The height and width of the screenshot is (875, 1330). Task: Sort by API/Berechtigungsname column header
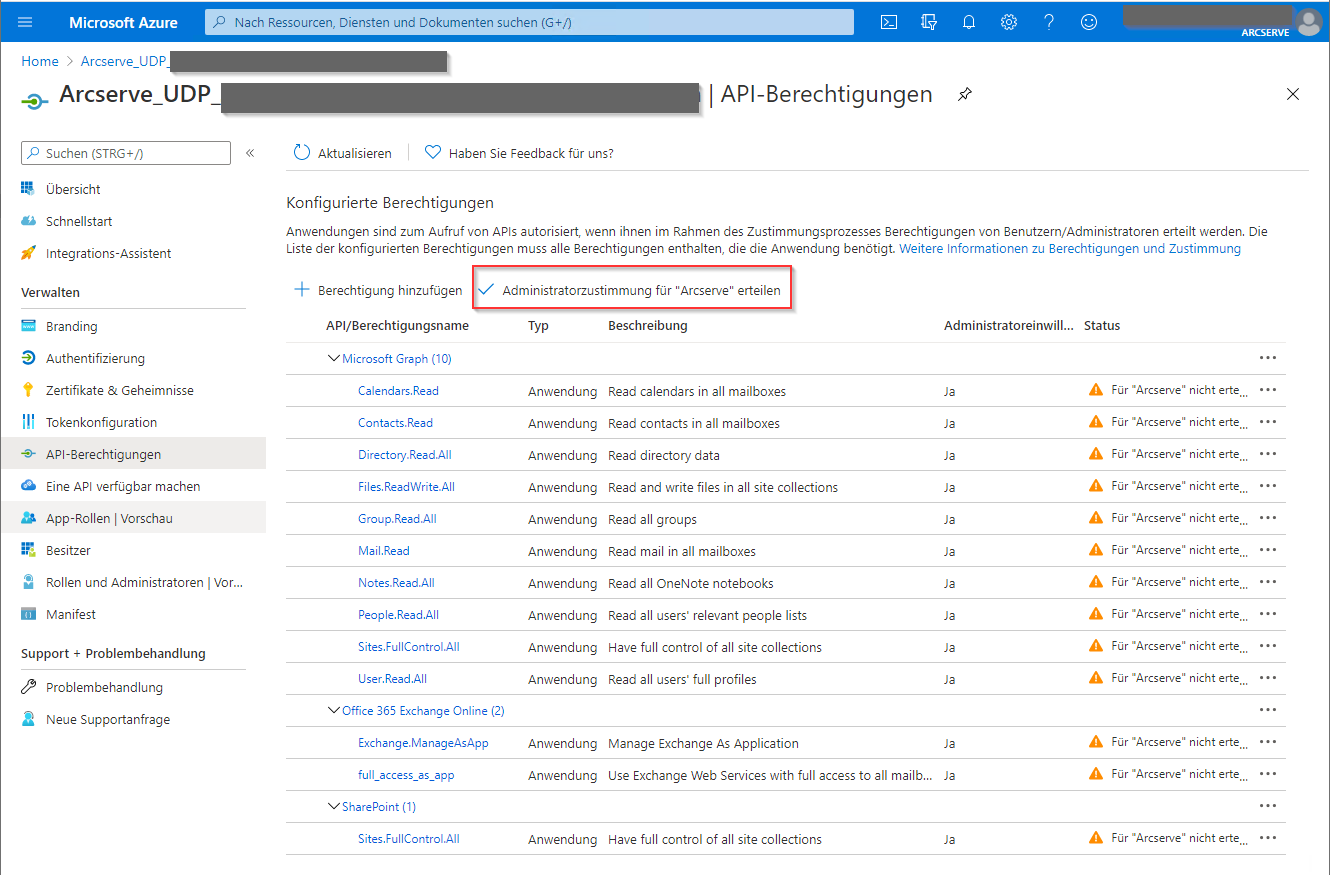coord(397,325)
